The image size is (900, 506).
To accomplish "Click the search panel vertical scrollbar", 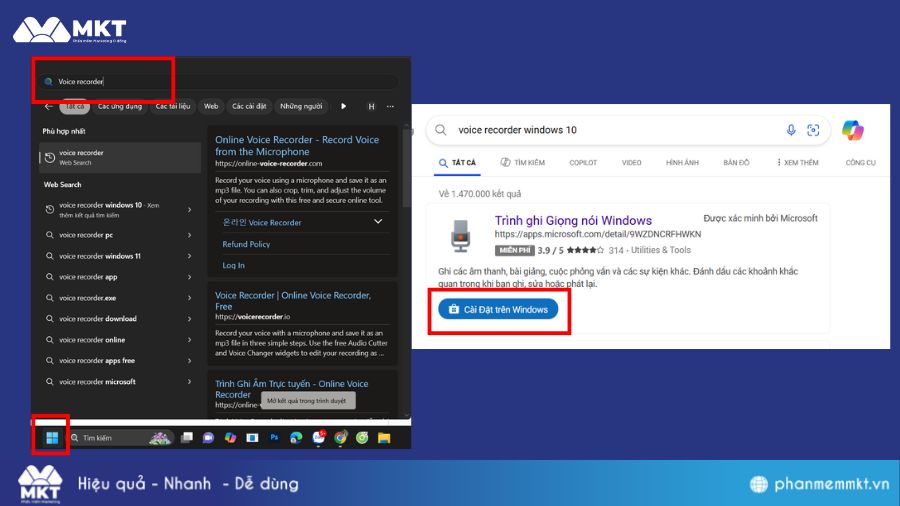I will coord(406,166).
